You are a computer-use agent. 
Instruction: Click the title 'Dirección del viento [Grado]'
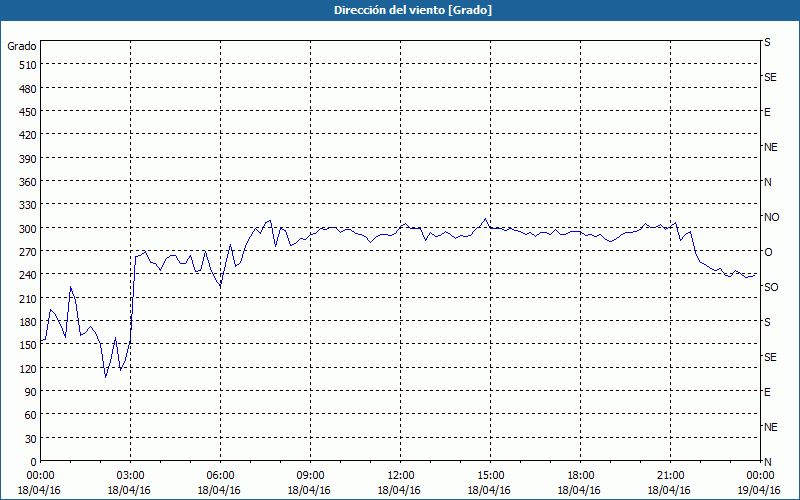(x=413, y=10)
